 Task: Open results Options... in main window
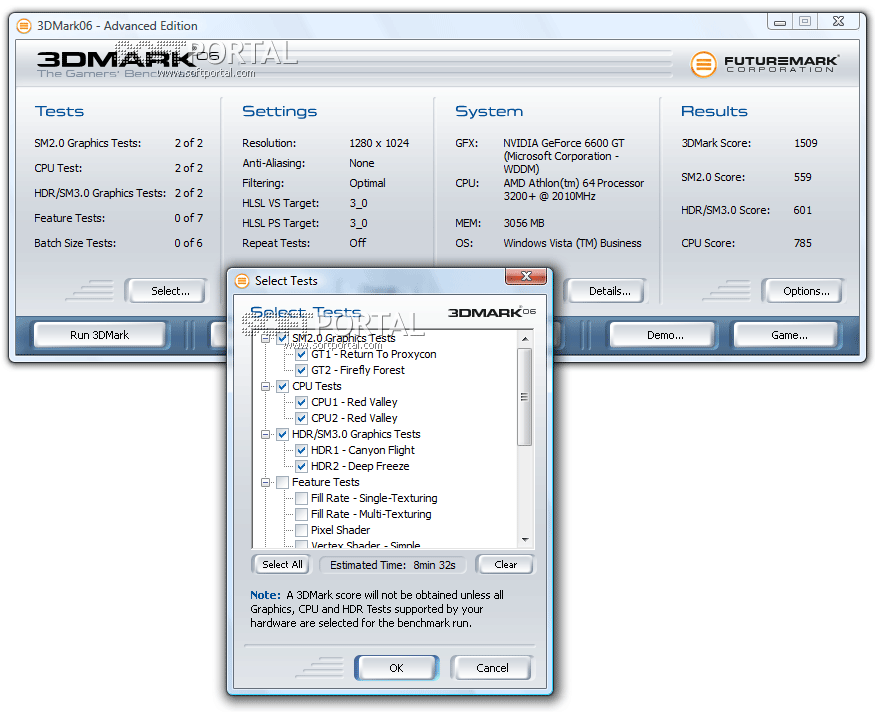coord(806,291)
